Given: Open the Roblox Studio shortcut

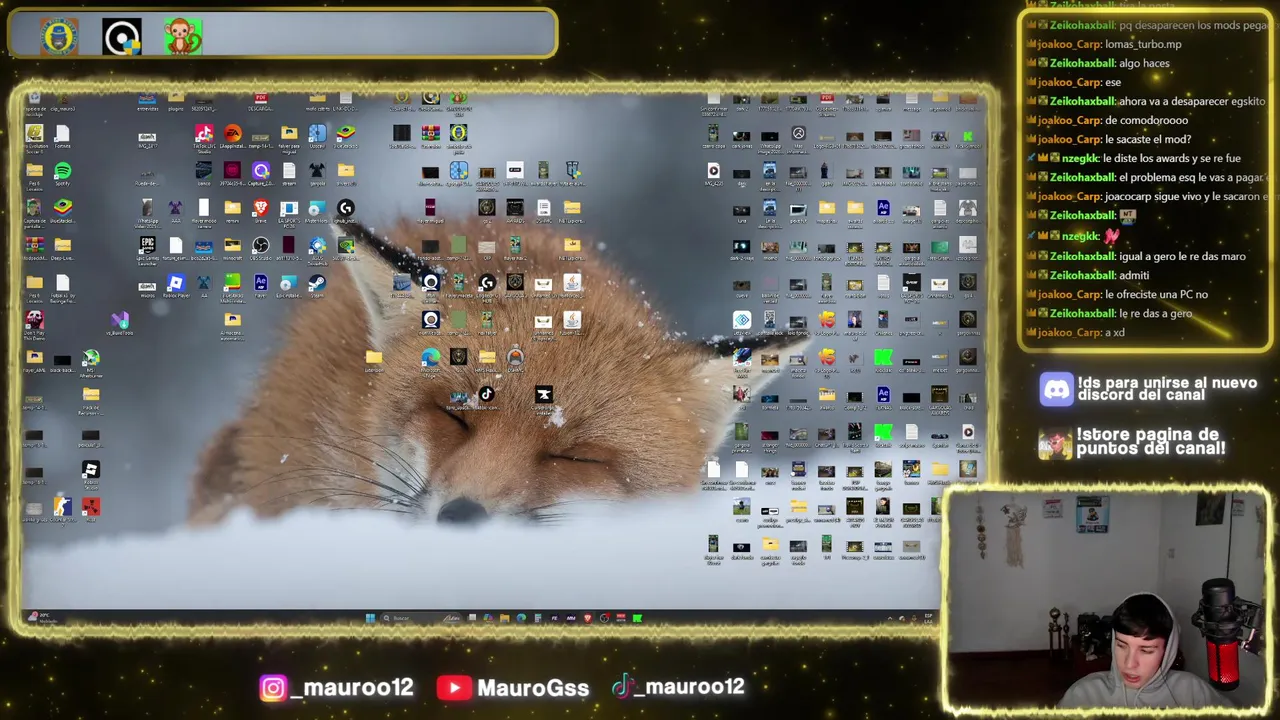Looking at the screenshot, I should [x=91, y=469].
